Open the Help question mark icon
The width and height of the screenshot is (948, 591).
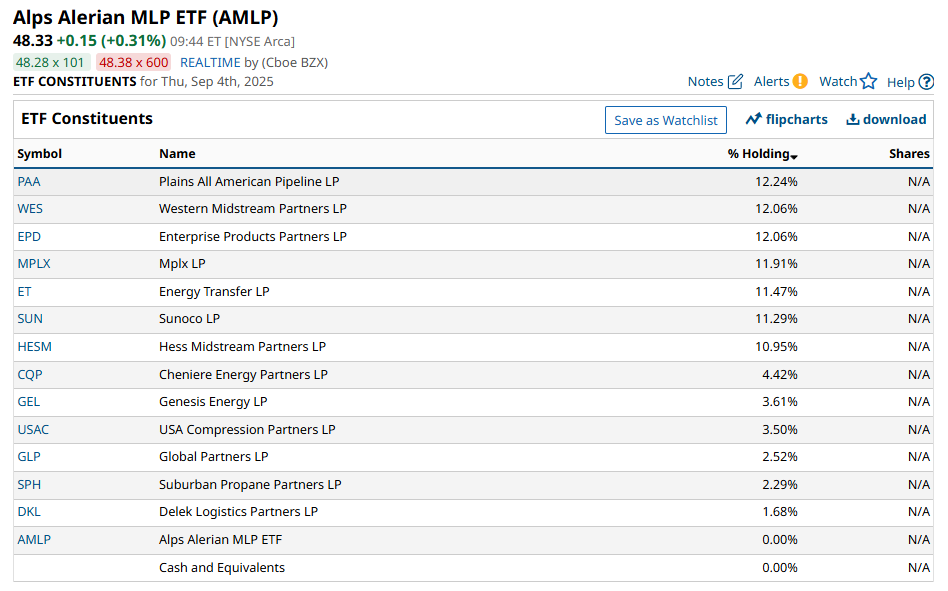(926, 82)
